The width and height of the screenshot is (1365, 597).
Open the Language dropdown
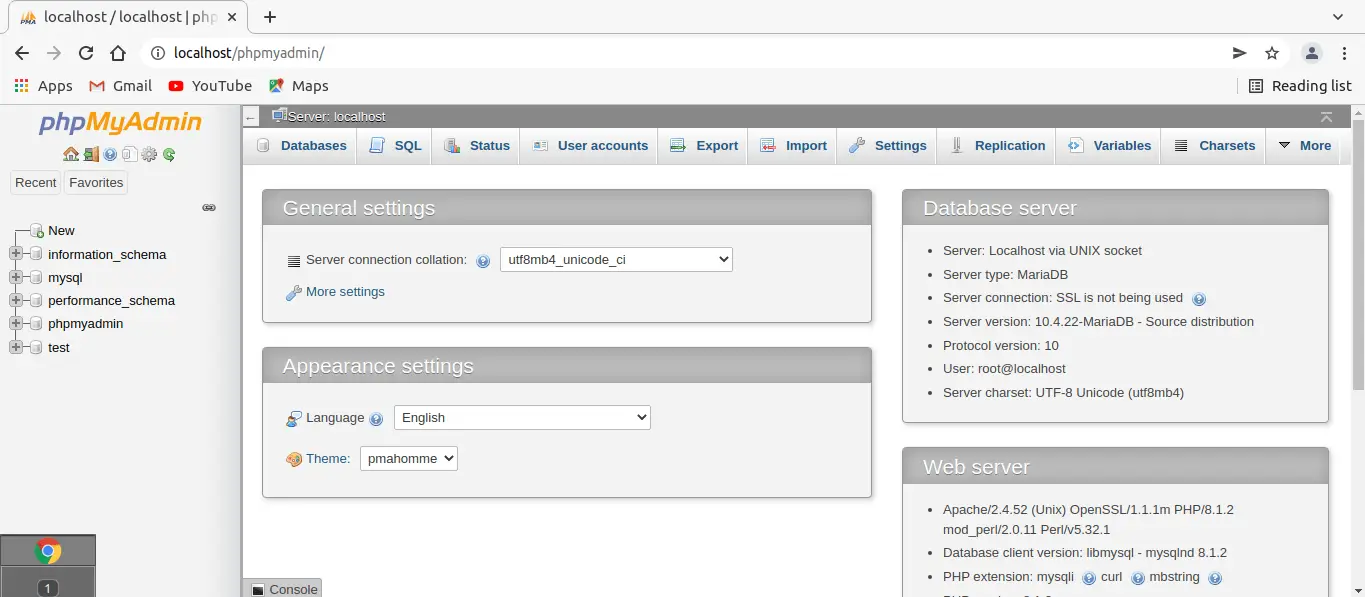(x=522, y=418)
